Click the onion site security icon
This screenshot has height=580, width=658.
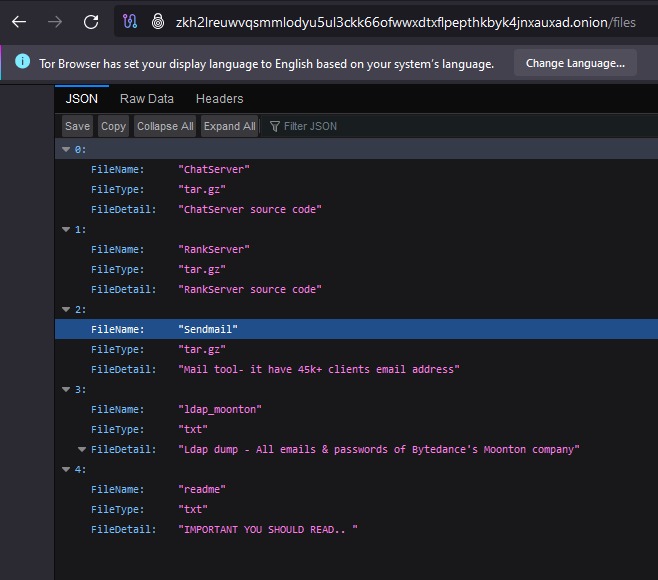click(x=158, y=21)
